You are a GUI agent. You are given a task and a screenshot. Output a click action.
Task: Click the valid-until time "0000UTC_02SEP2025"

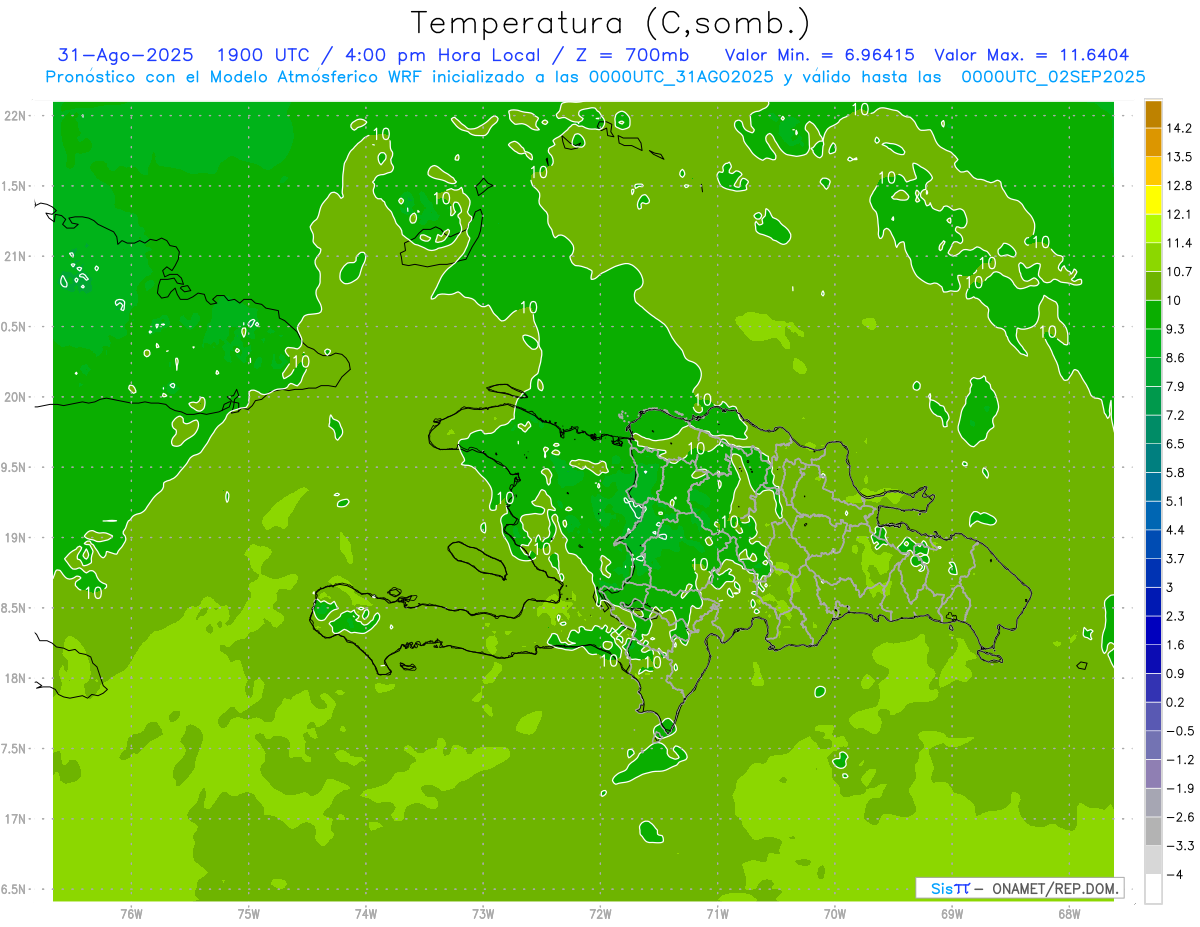[1053, 76]
